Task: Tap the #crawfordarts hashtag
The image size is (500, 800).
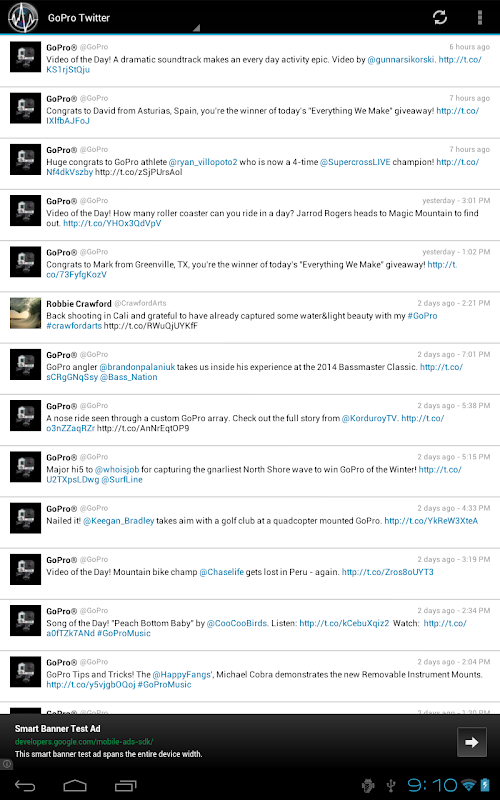Action: click(74, 326)
